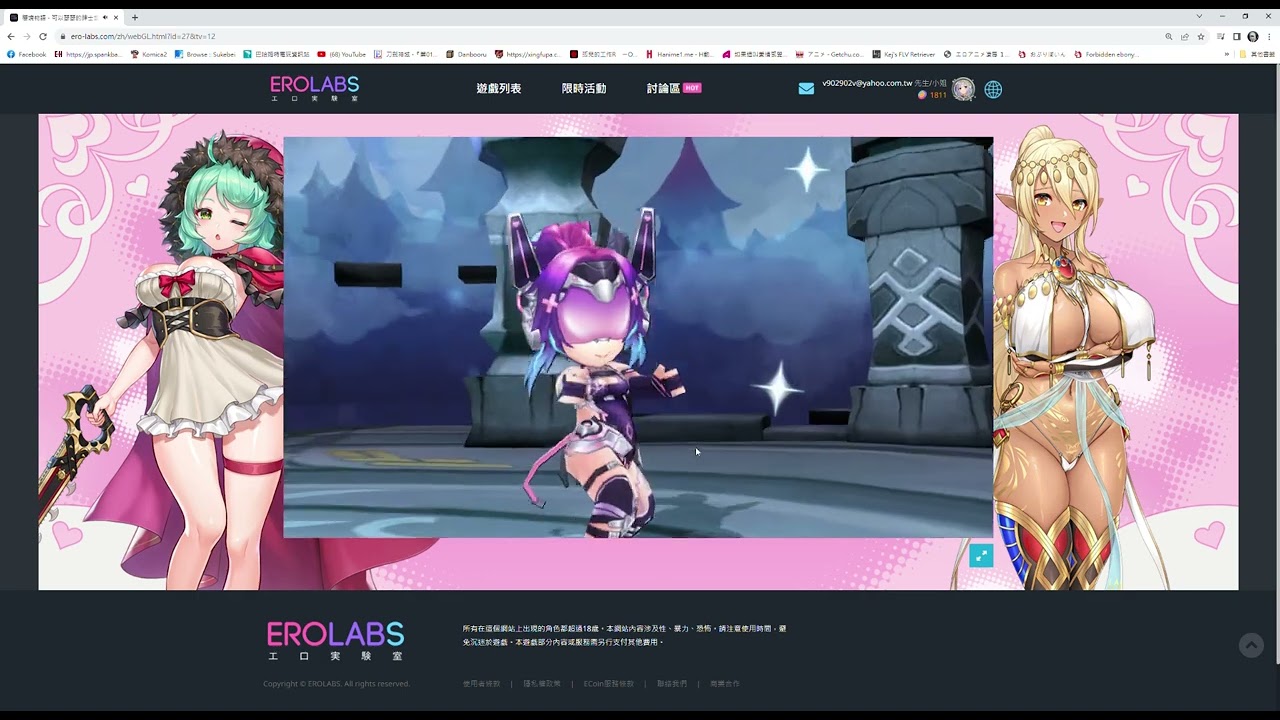Open the Chrome three-dot menu
The image size is (1280, 720).
[x=1269, y=36]
